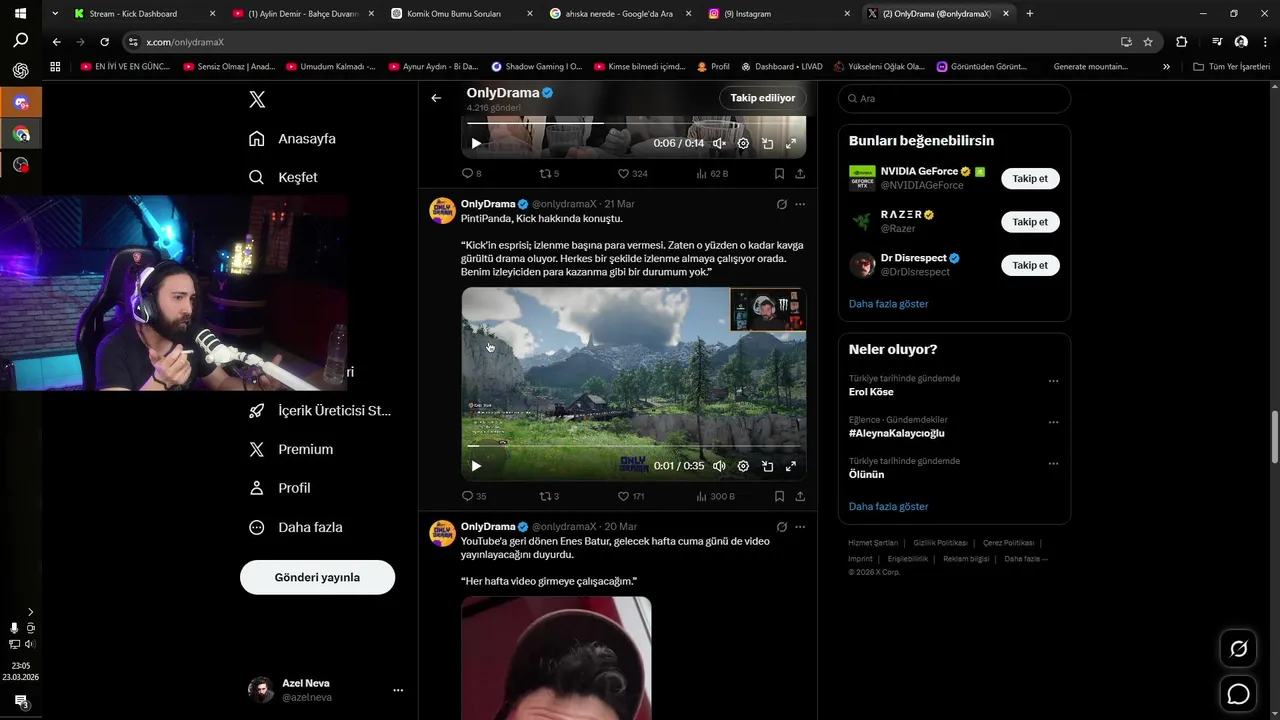
Task: Reply to the post with 8 comments
Action: tap(471, 173)
